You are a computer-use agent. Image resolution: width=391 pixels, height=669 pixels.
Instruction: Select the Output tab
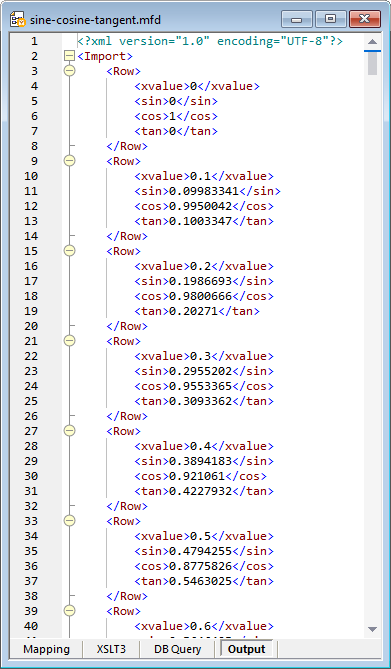click(x=247, y=649)
